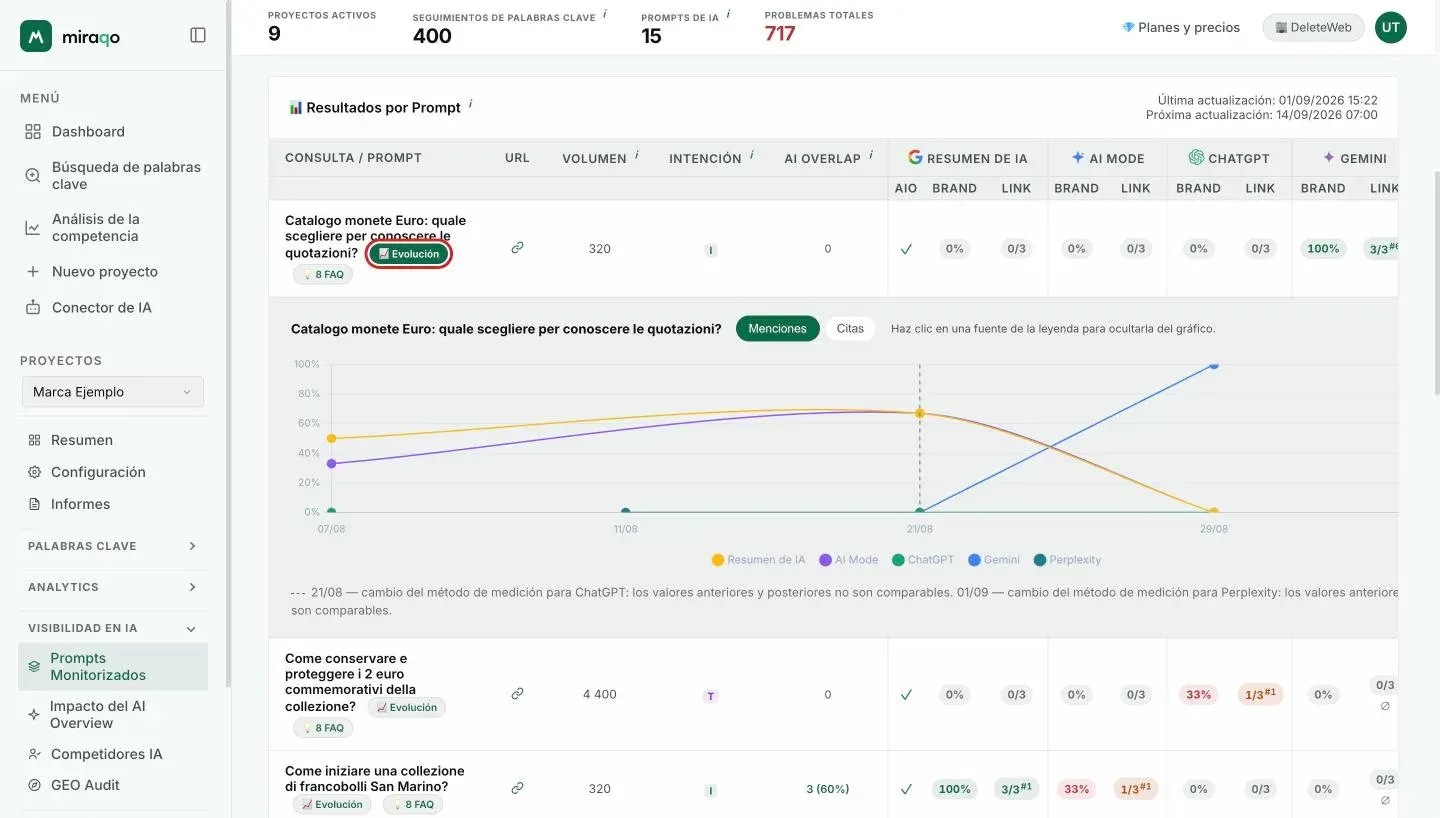Open URL link icon for Come conservare row
Image resolution: width=1440 pixels, height=818 pixels.
tap(517, 693)
